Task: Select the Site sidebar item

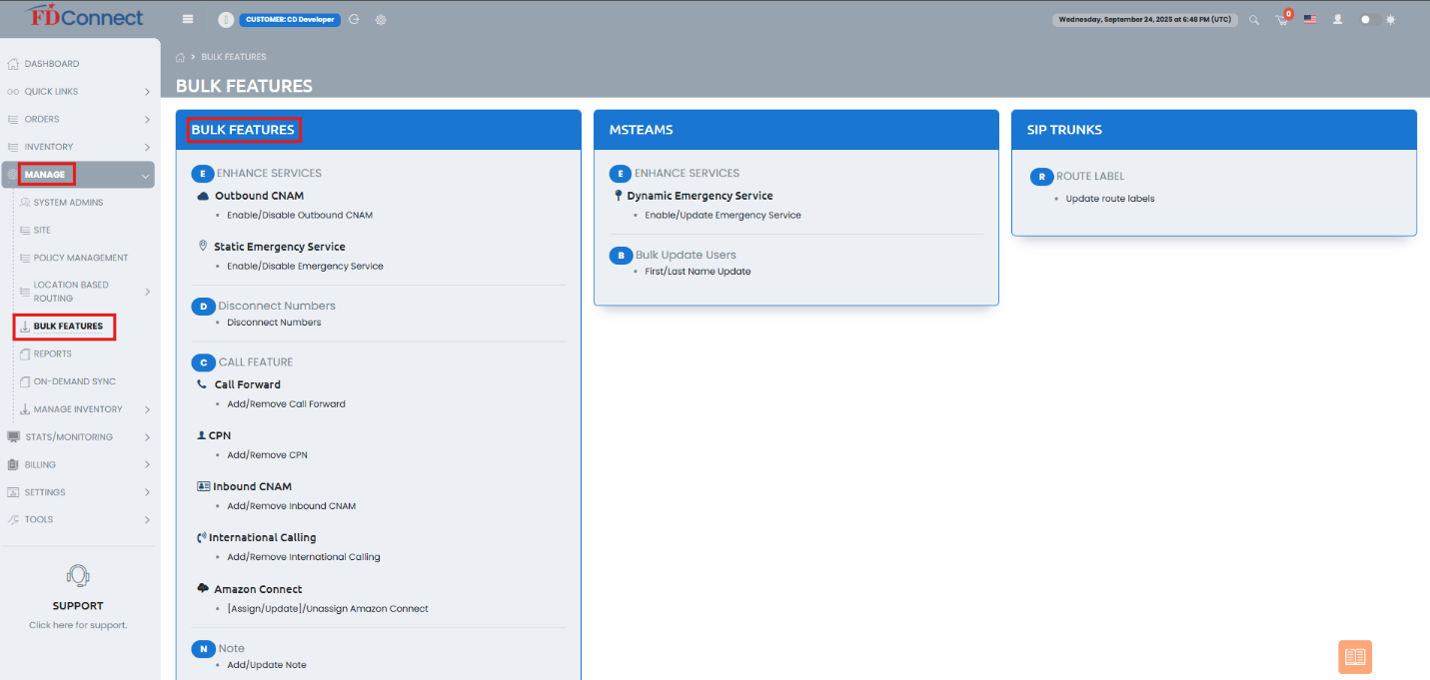Action: 42,230
